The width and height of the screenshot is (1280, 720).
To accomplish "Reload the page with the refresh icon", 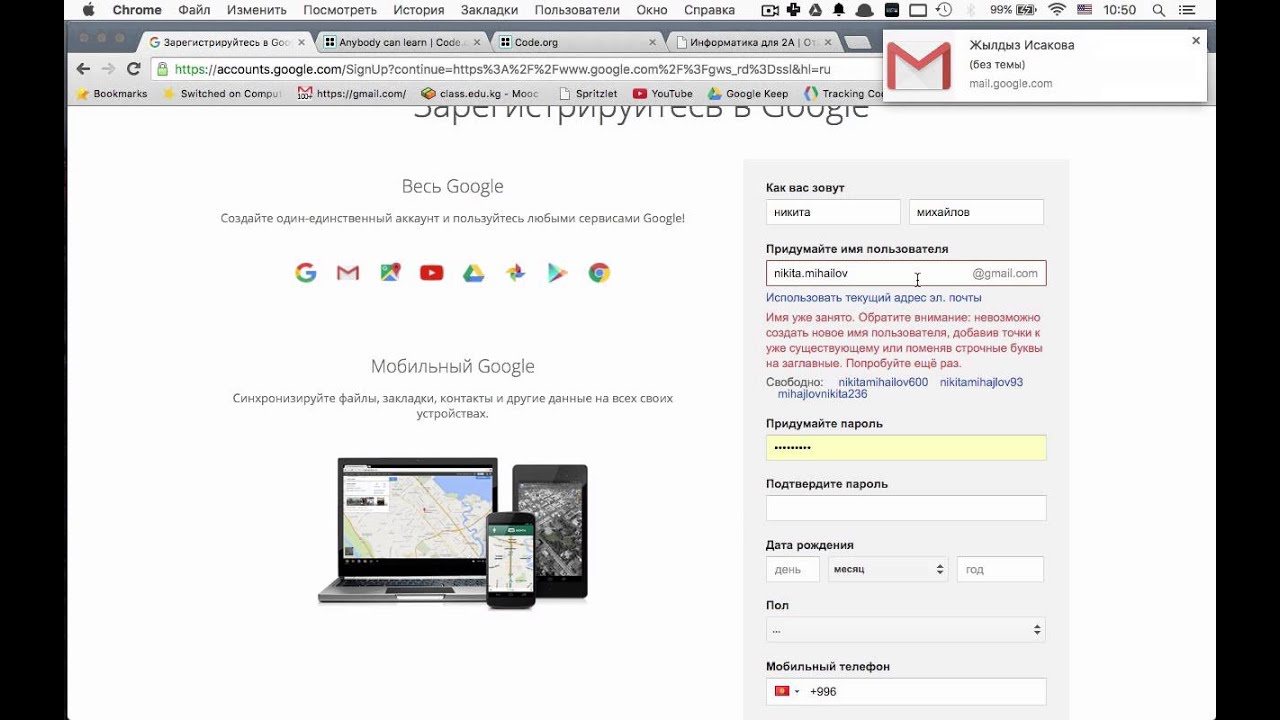I will (133, 69).
